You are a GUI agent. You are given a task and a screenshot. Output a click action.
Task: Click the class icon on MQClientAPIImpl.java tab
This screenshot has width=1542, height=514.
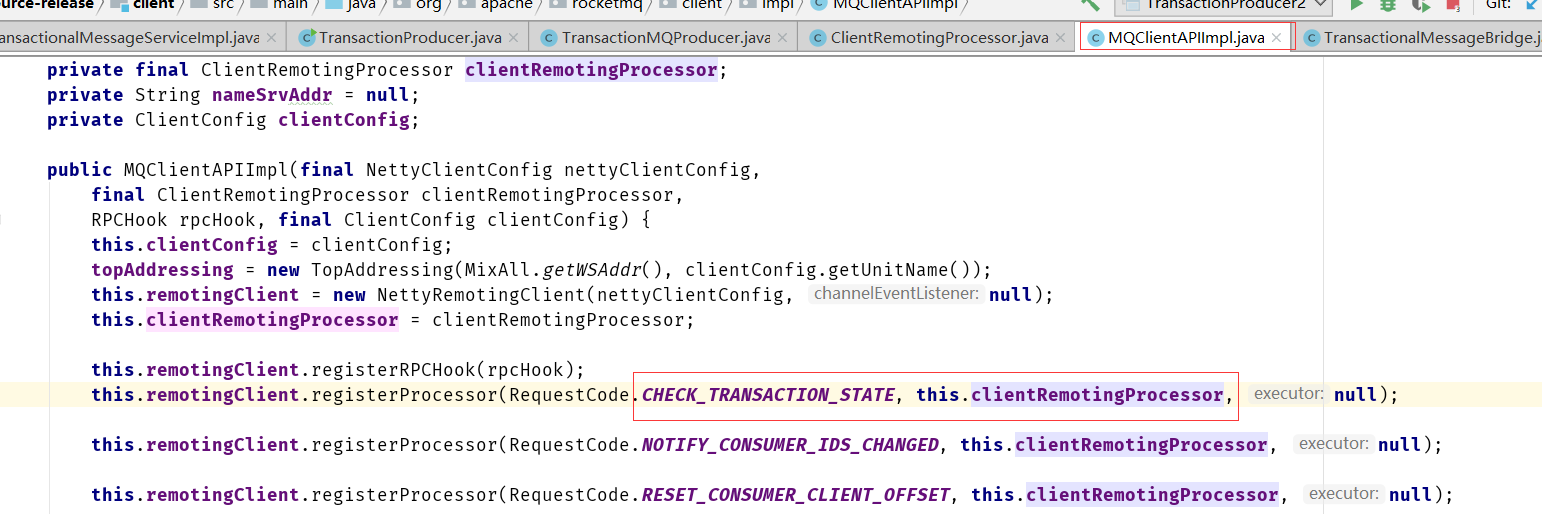pyautogui.click(x=1095, y=38)
